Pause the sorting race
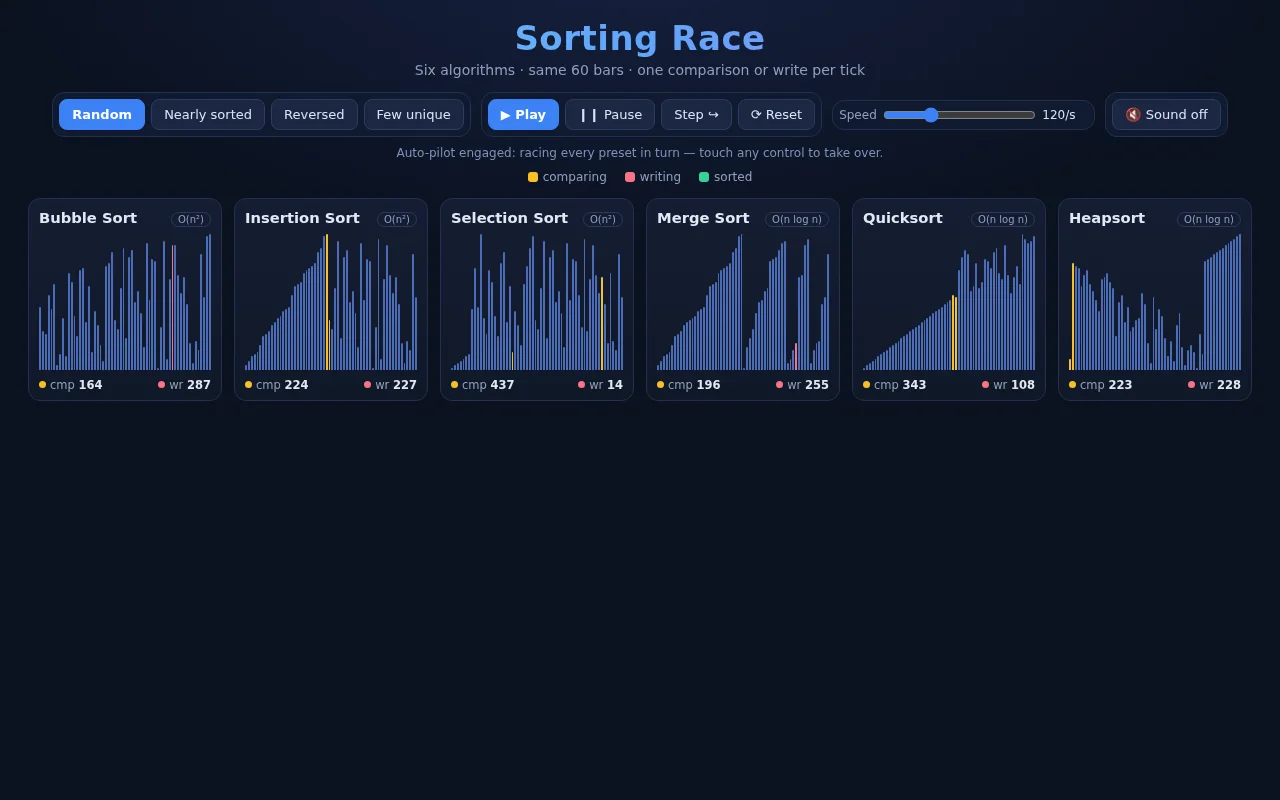 pos(610,114)
